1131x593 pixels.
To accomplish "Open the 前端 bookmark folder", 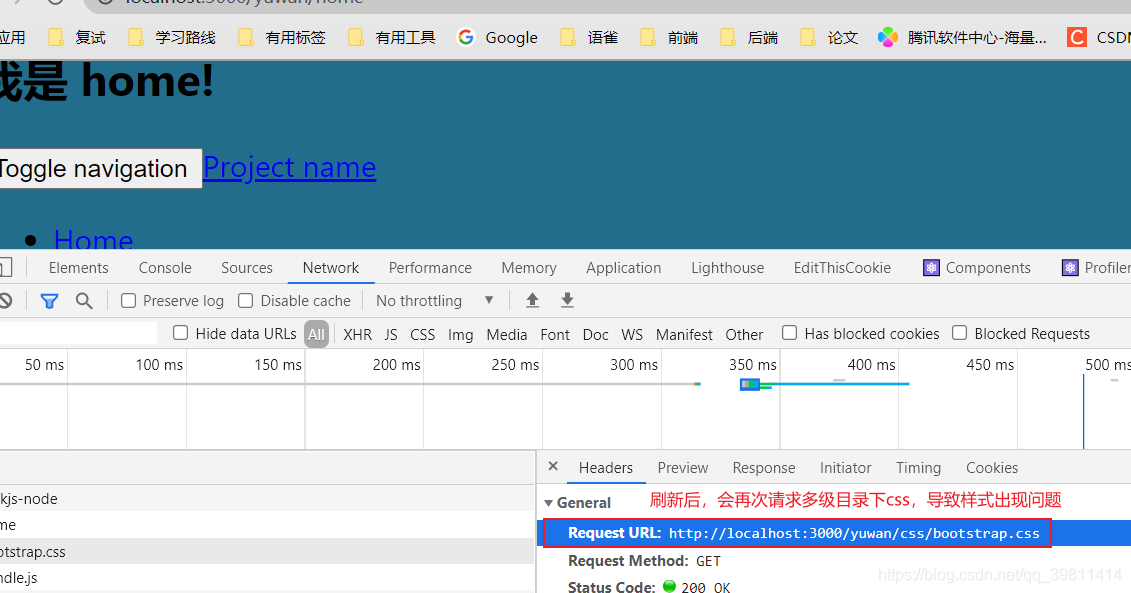I will 669,37.
